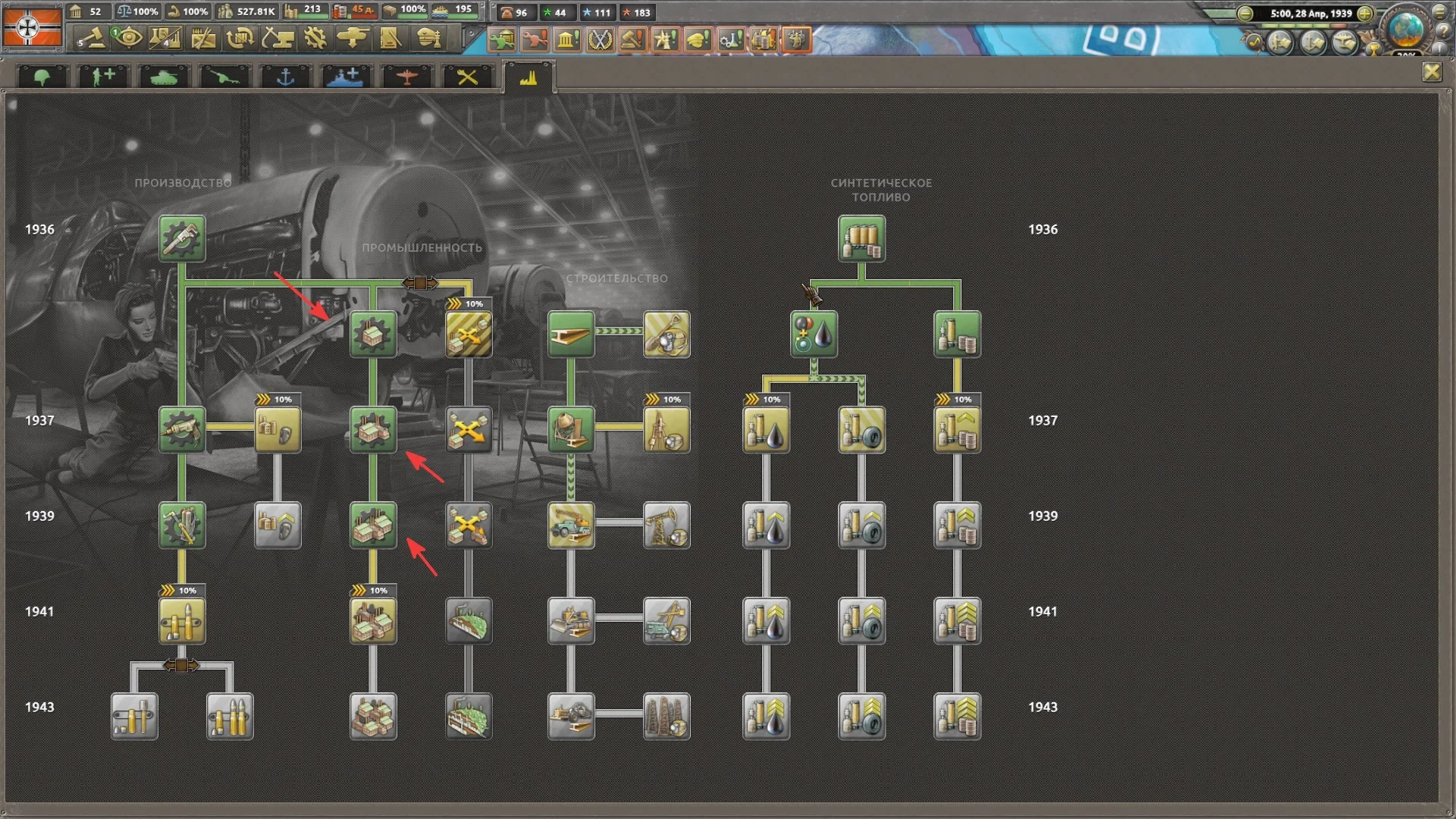
Task: Select the 1937 rubber tire processing technology
Action: tap(861, 430)
